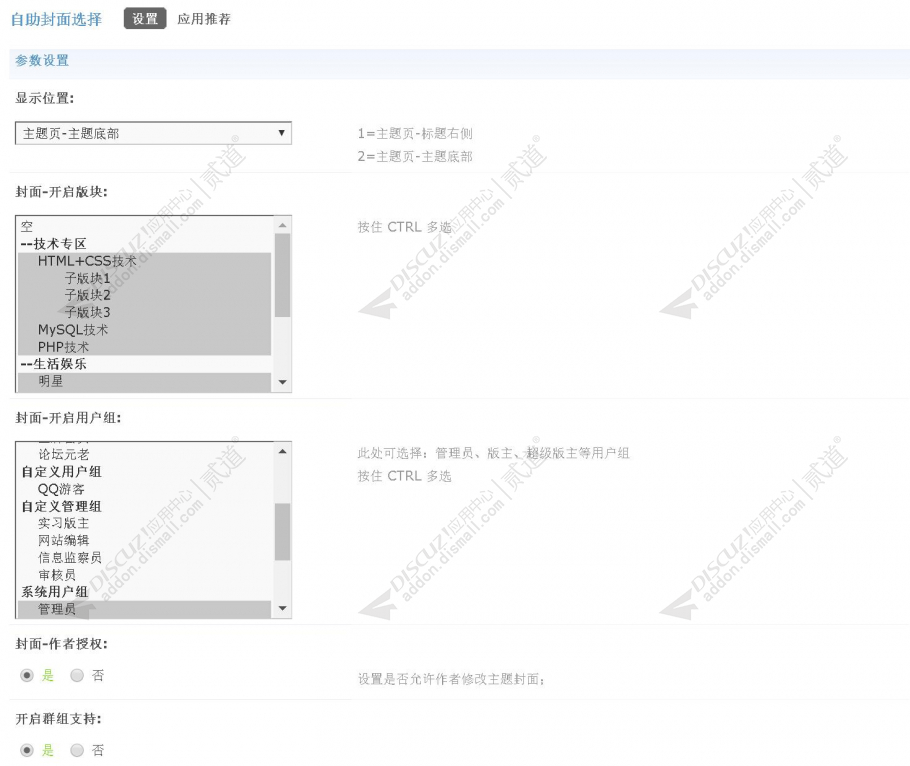This screenshot has height=766, width=910.
Task: Select 论坛元老 in the user group list
Action: click(145, 454)
